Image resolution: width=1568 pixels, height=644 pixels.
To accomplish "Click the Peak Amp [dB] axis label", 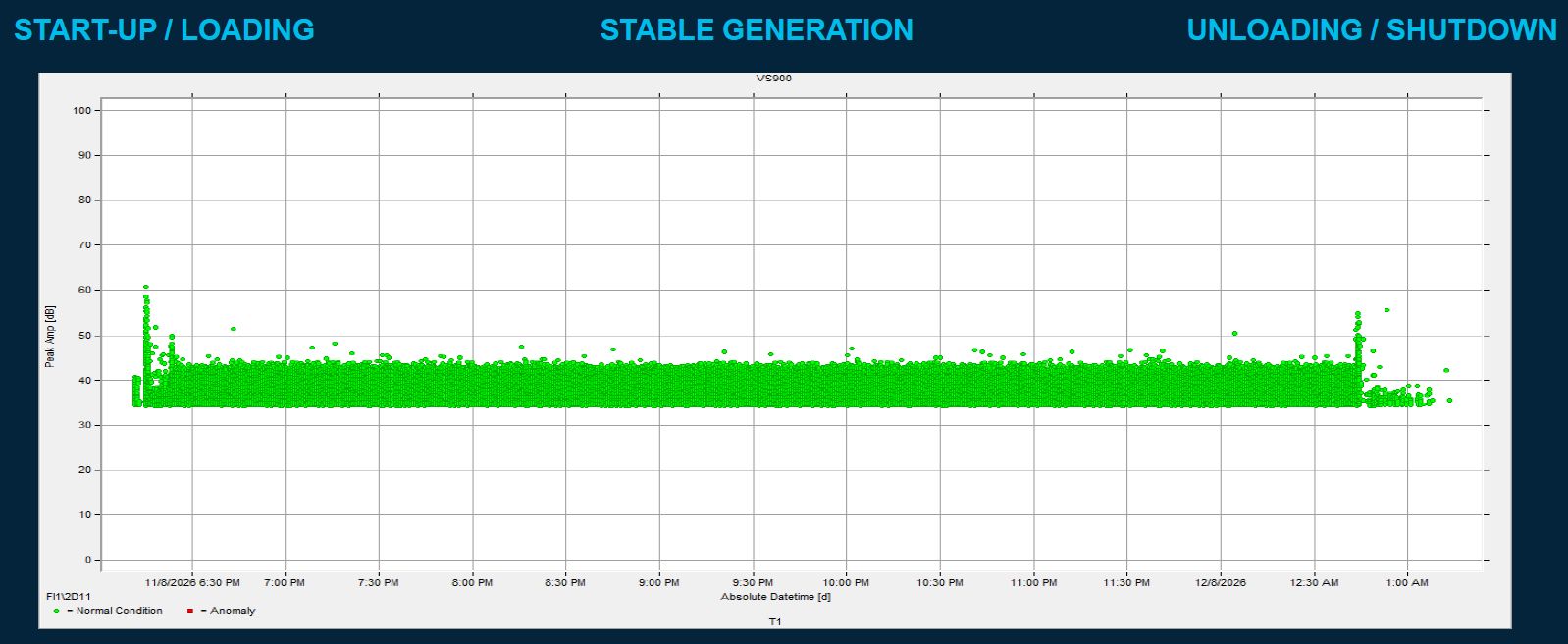I will [50, 336].
